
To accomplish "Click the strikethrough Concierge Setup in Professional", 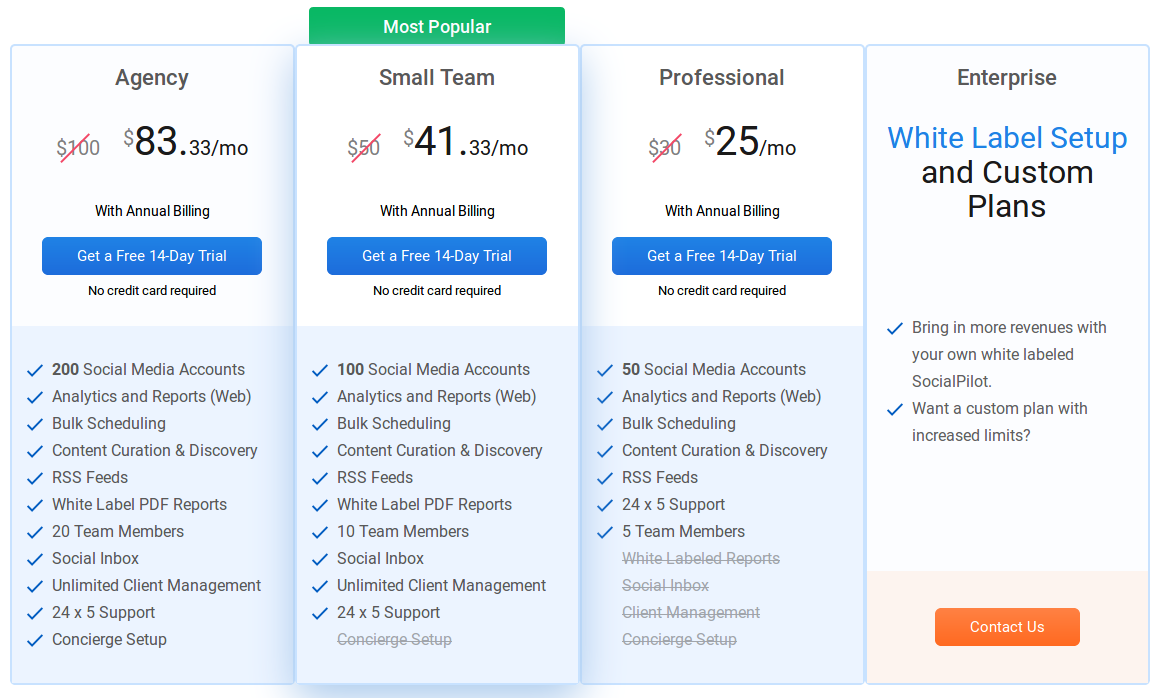I will 679,639.
